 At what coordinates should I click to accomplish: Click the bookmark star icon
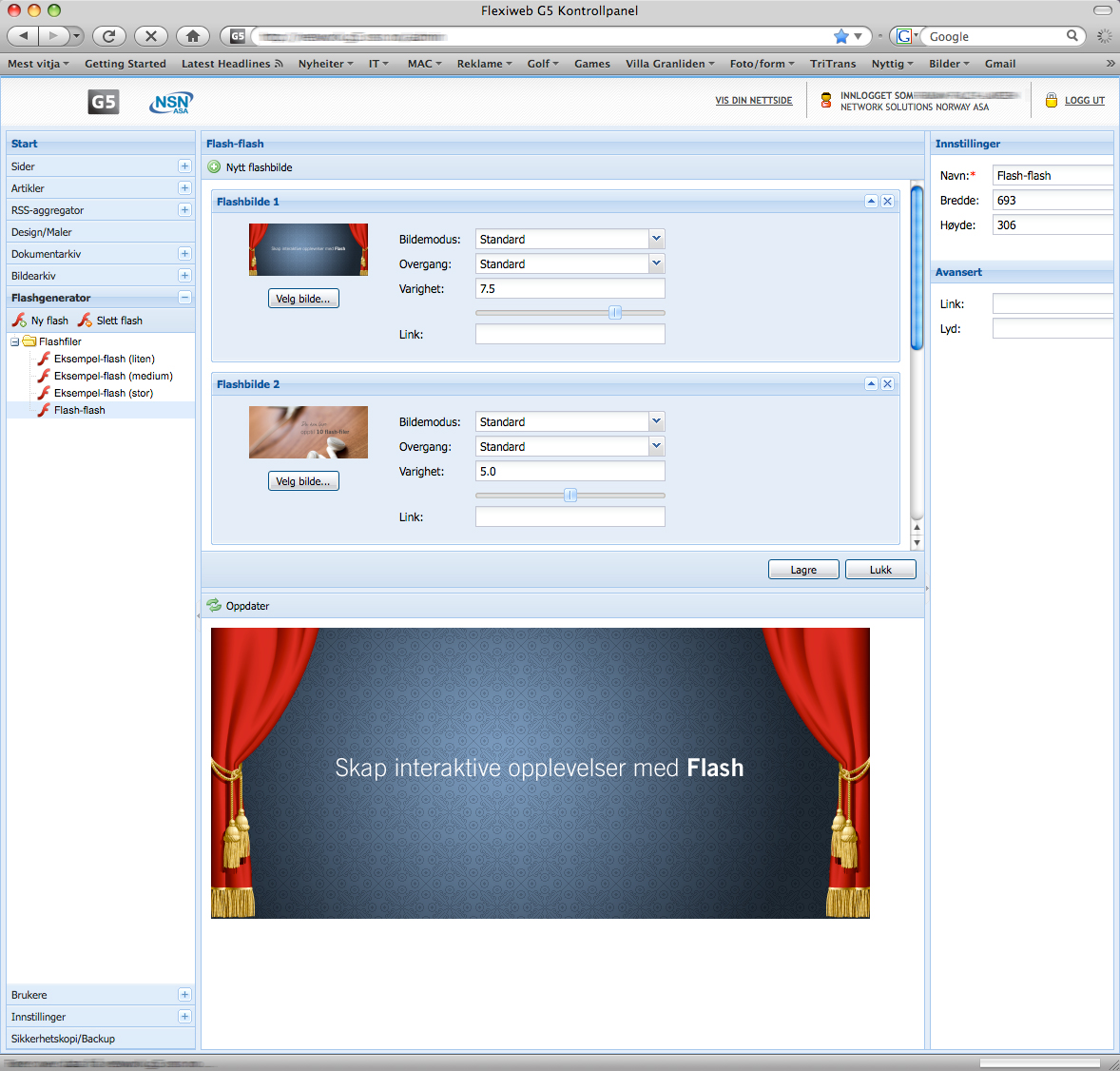(840, 36)
